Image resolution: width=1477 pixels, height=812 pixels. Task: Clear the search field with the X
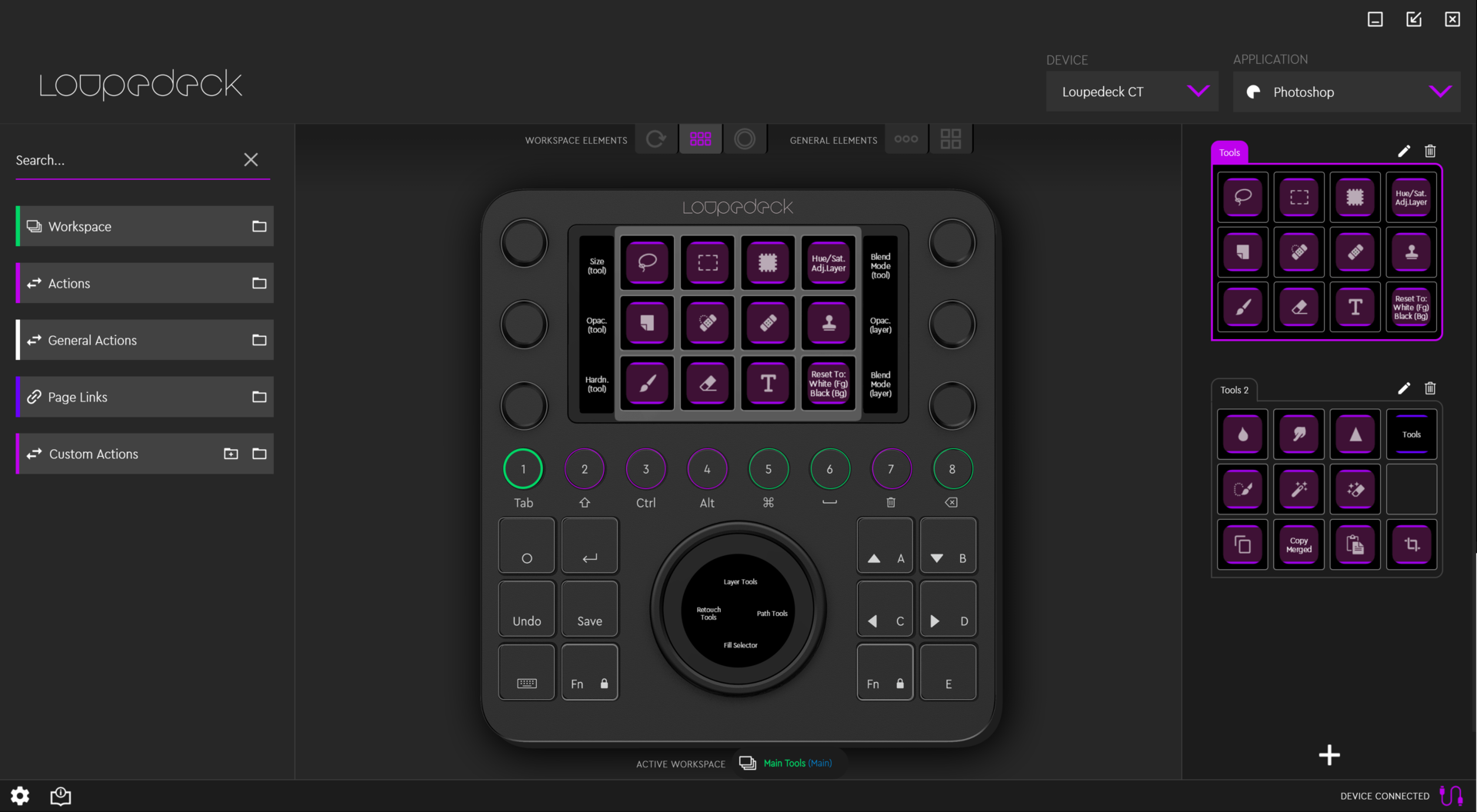(251, 159)
